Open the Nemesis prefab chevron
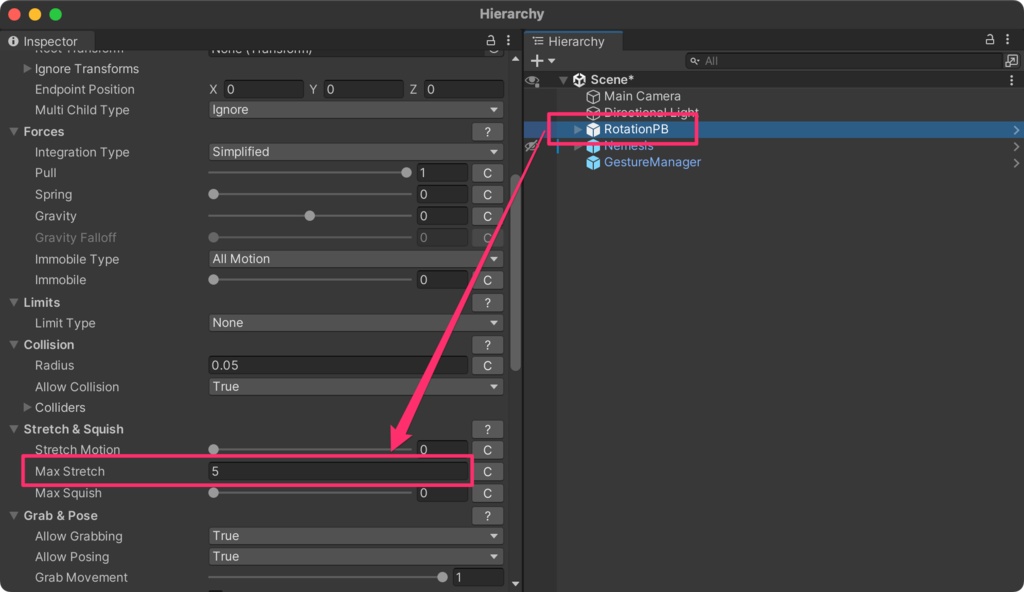 click(x=1016, y=146)
